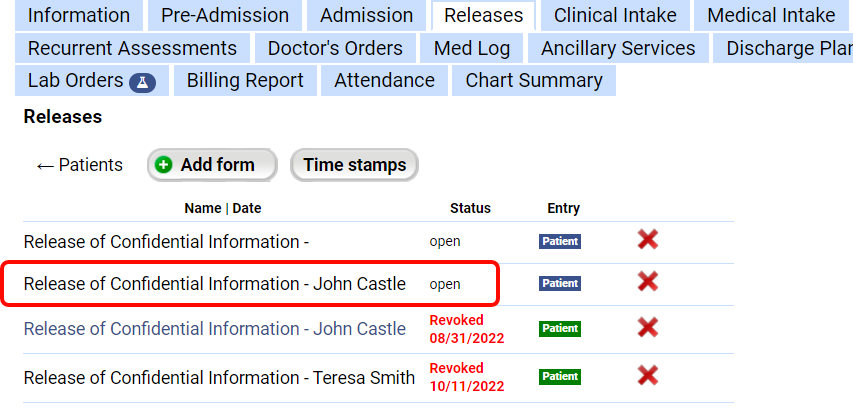Screen dimensions: 853x416
Task: Click green Patient badge for Teresa Smith
Action: [560, 376]
